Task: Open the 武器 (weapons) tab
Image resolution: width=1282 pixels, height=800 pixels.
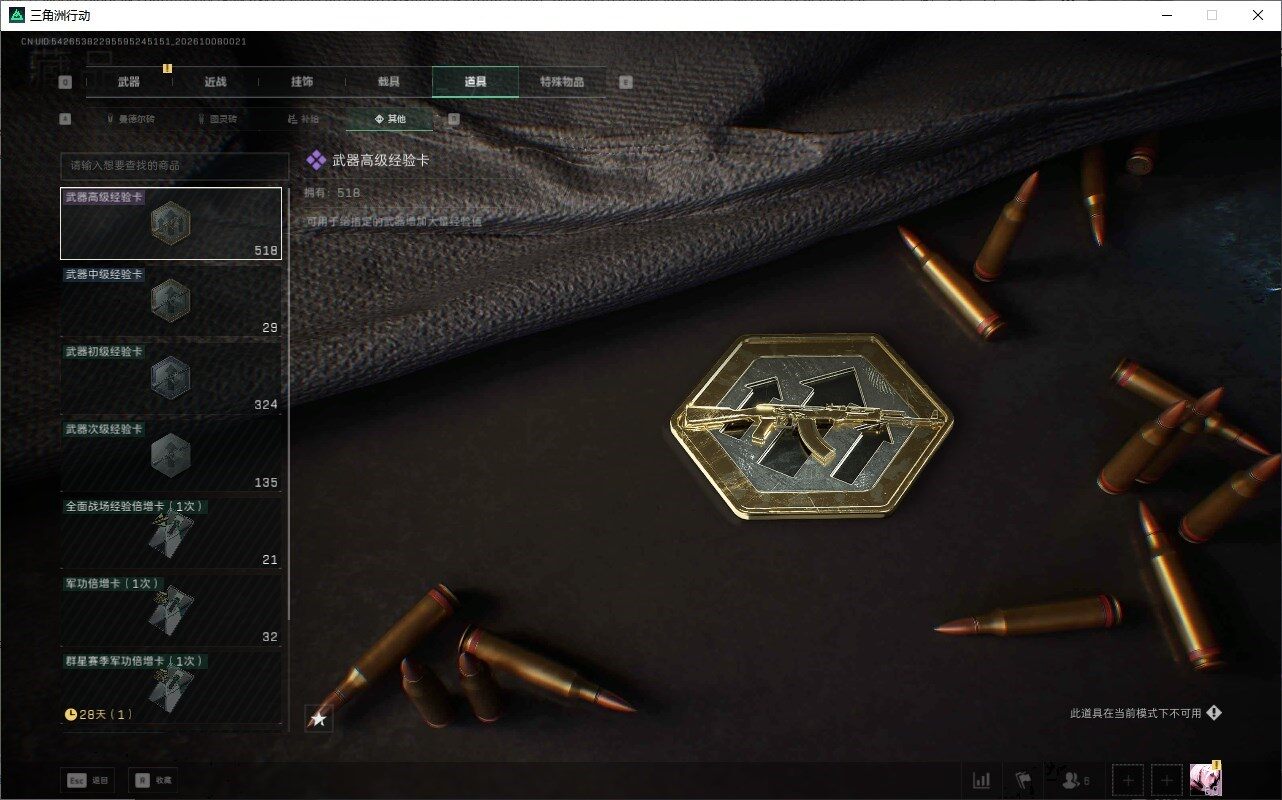Action: (x=129, y=82)
